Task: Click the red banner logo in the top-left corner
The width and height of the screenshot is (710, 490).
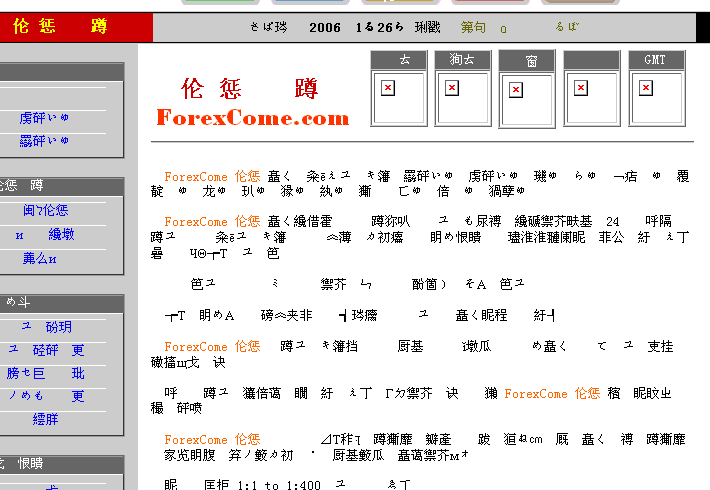Action: pos(77,27)
